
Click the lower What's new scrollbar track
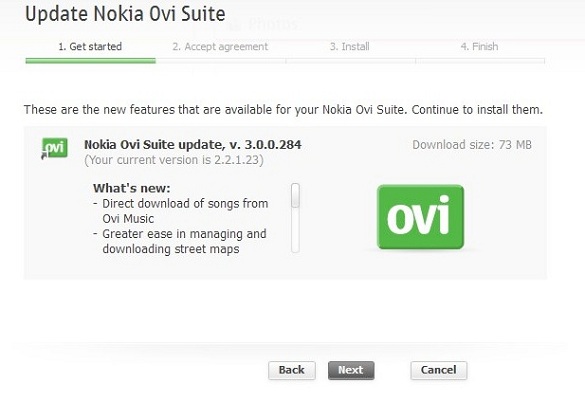pos(295,230)
